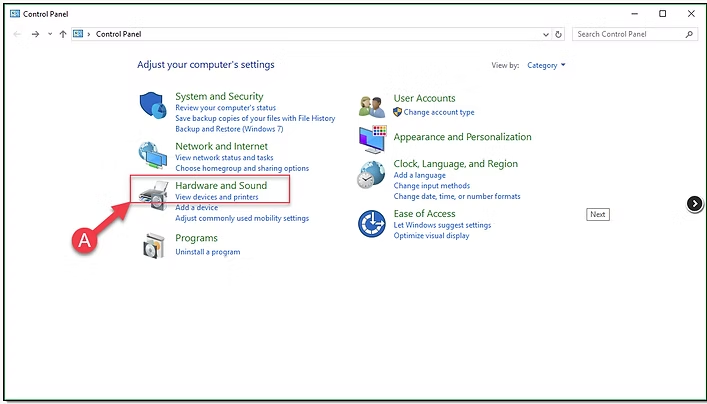Click the Network and Internet globe icon
The height and width of the screenshot is (404, 707).
click(152, 155)
